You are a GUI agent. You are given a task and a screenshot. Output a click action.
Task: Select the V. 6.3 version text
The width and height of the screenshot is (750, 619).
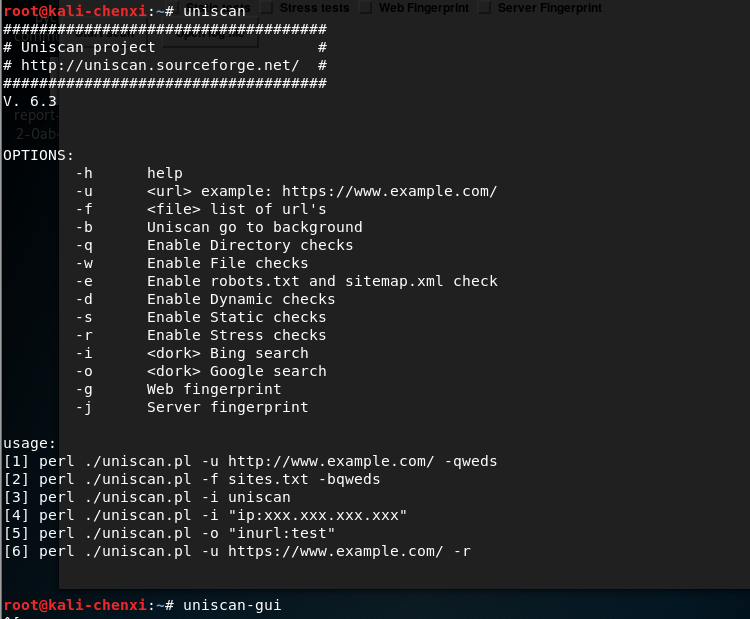(30, 101)
